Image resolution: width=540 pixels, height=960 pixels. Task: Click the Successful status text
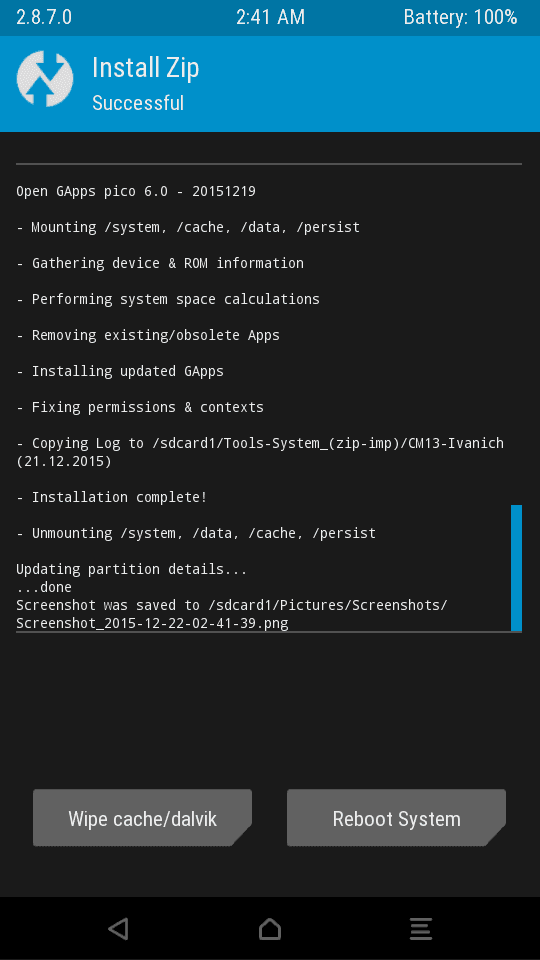click(138, 103)
